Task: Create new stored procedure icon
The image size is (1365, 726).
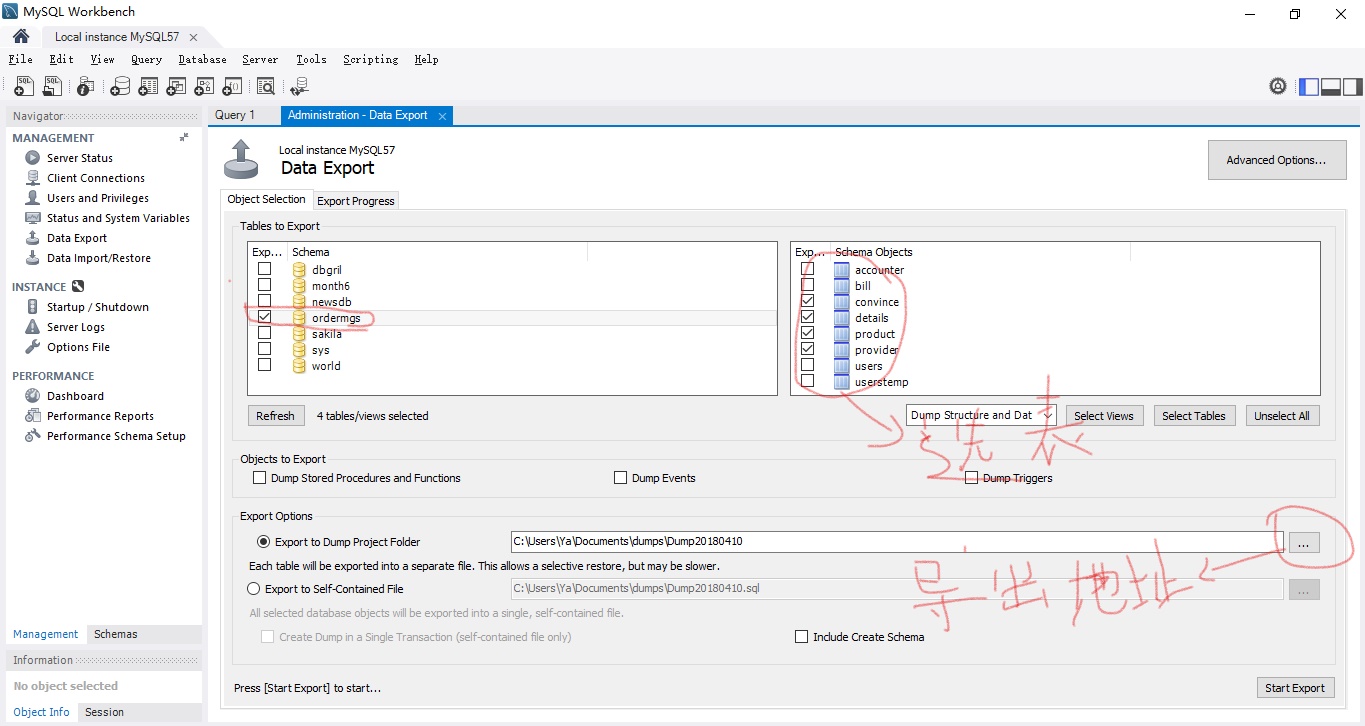Action: (204, 87)
